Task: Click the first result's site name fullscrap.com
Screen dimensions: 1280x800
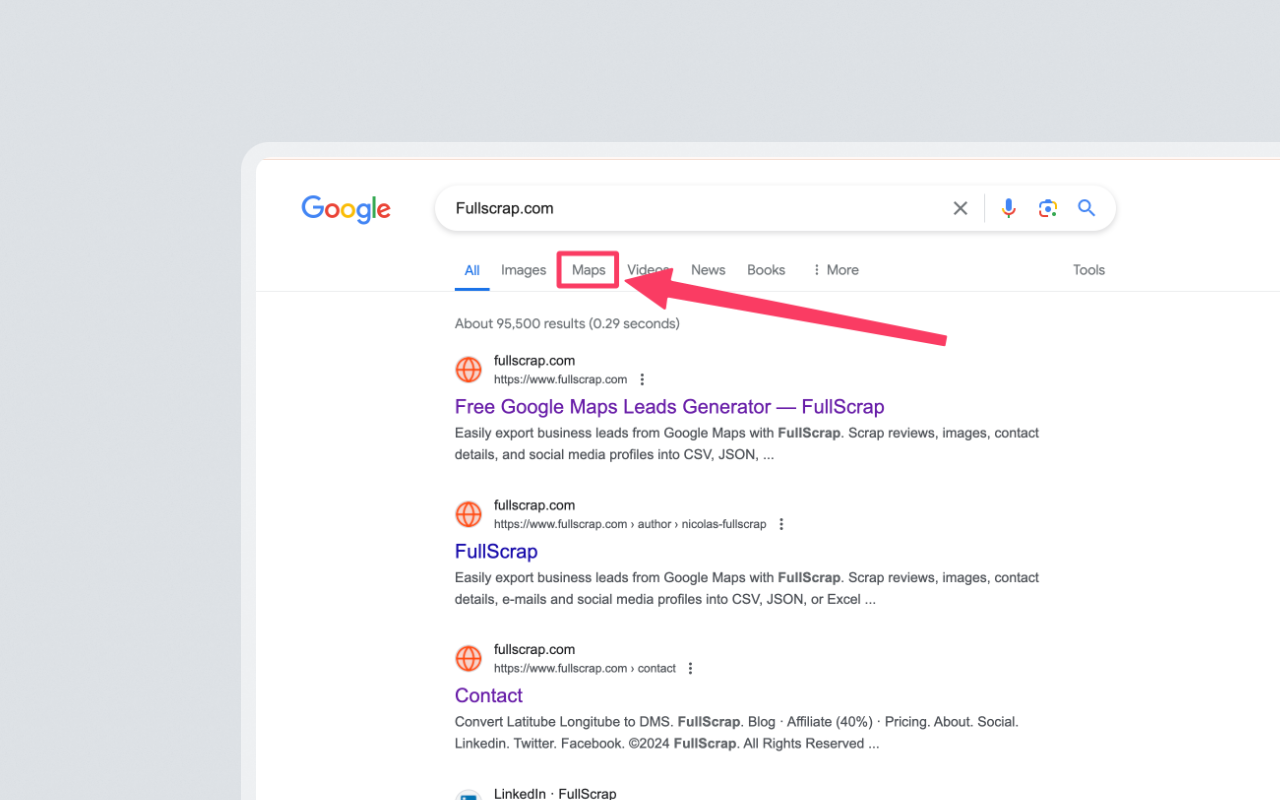Action: tap(534, 361)
